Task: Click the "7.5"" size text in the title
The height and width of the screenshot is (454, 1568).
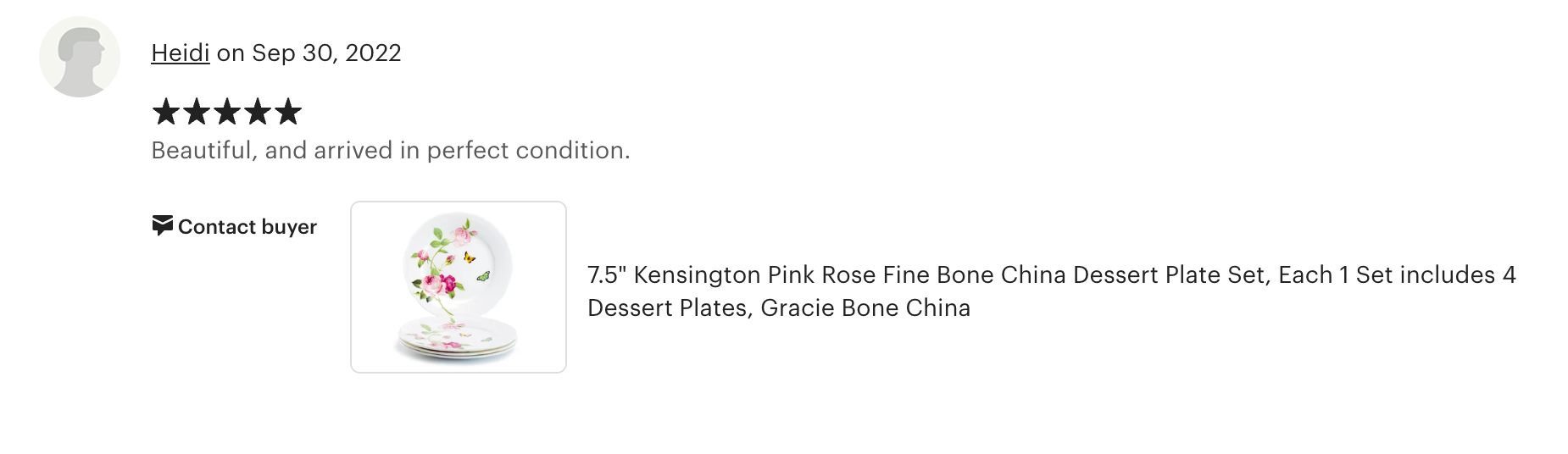Action: pyautogui.click(x=606, y=274)
